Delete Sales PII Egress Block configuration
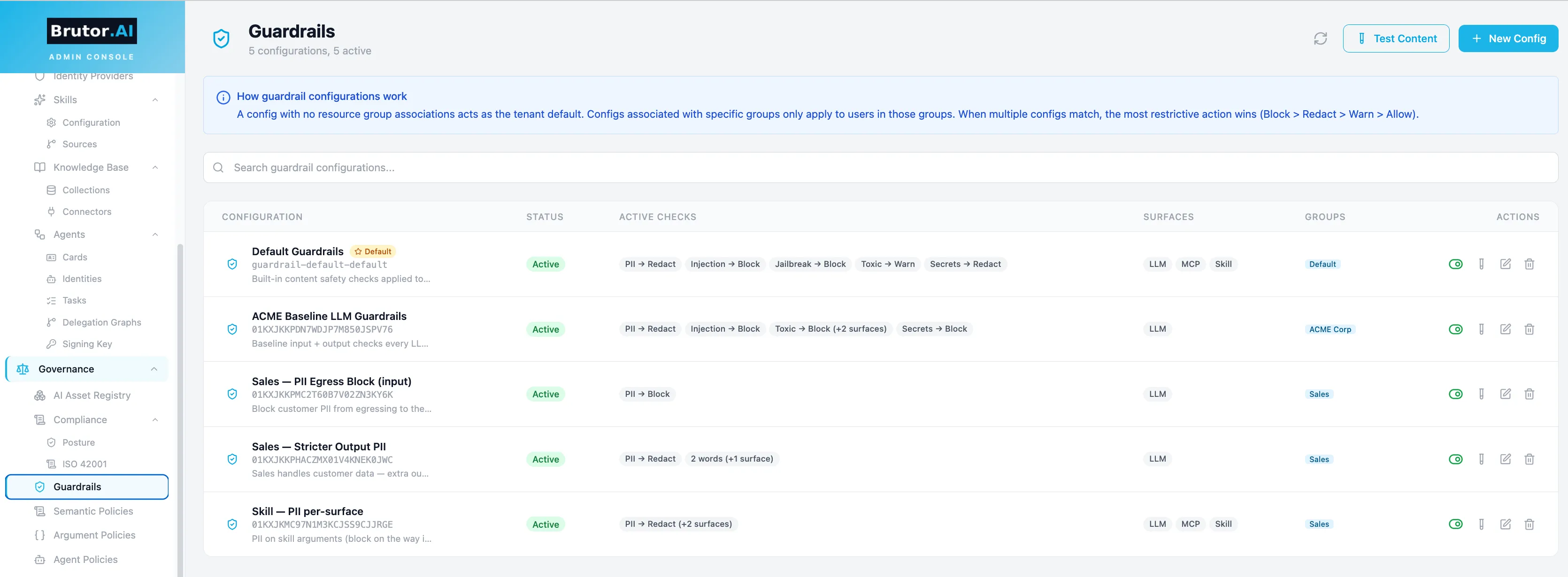 1529,394
